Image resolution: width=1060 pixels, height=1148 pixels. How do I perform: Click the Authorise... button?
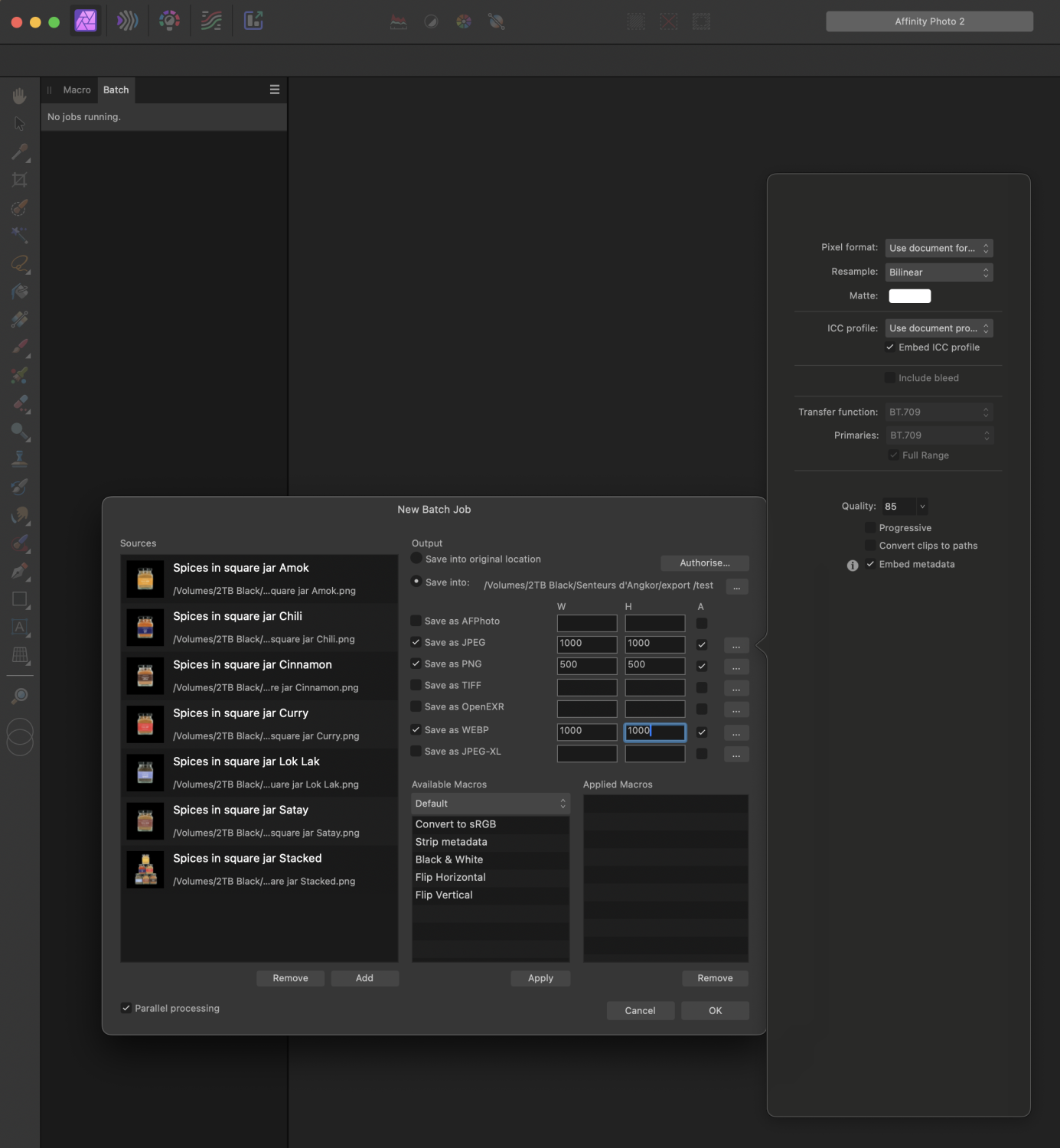pyautogui.click(x=704, y=563)
